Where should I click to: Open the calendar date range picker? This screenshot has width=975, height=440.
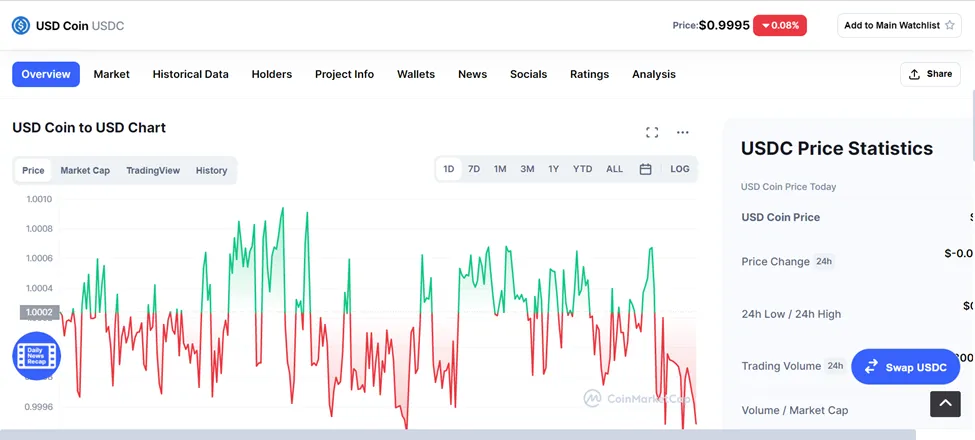(645, 169)
